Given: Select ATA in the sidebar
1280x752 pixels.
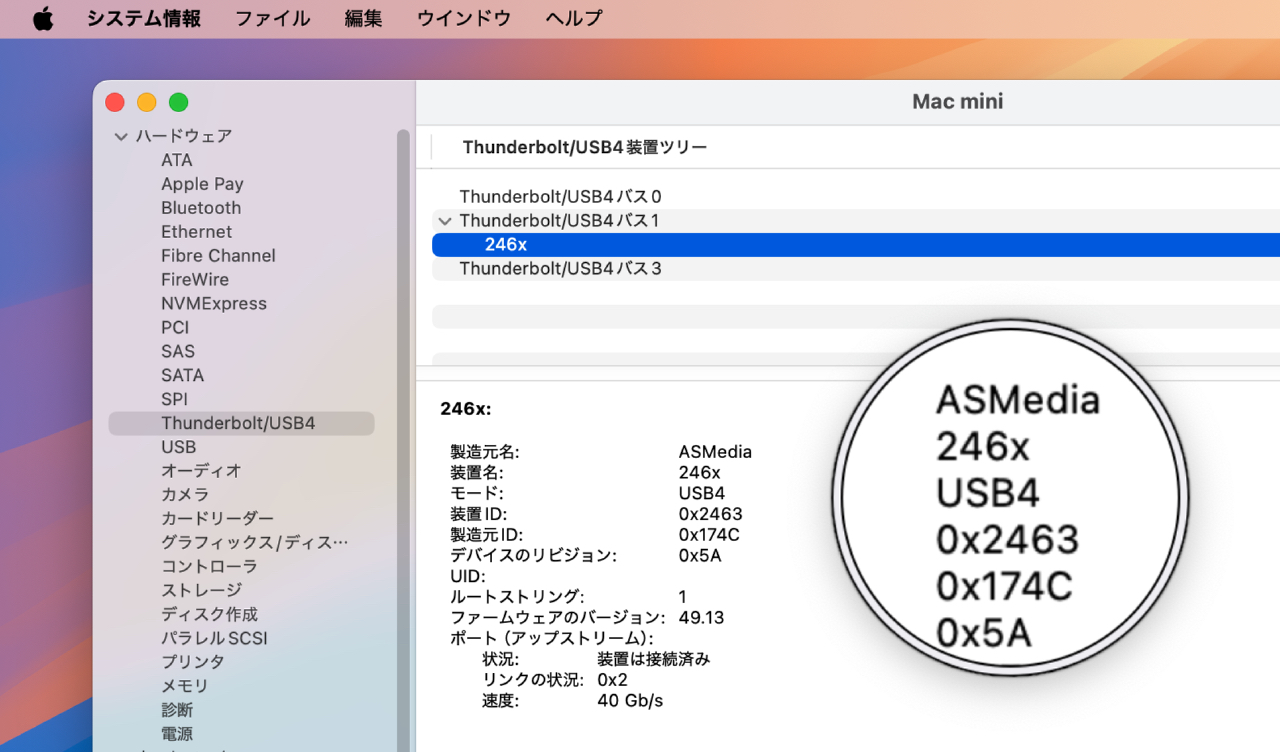Looking at the screenshot, I should (x=177, y=160).
